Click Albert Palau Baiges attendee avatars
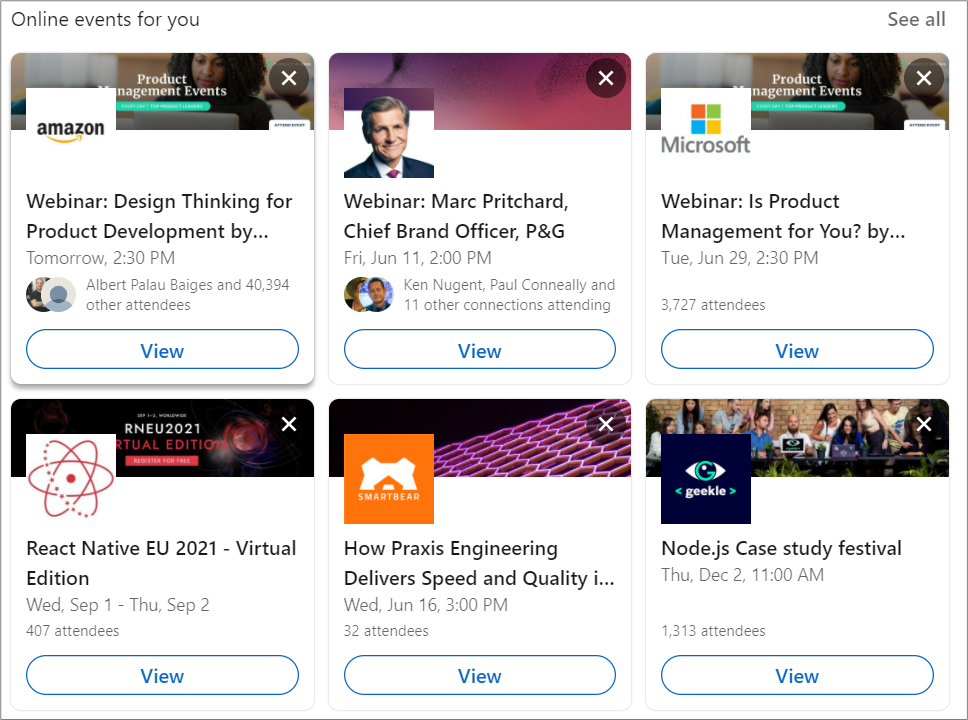The height and width of the screenshot is (720, 968). pos(51,294)
